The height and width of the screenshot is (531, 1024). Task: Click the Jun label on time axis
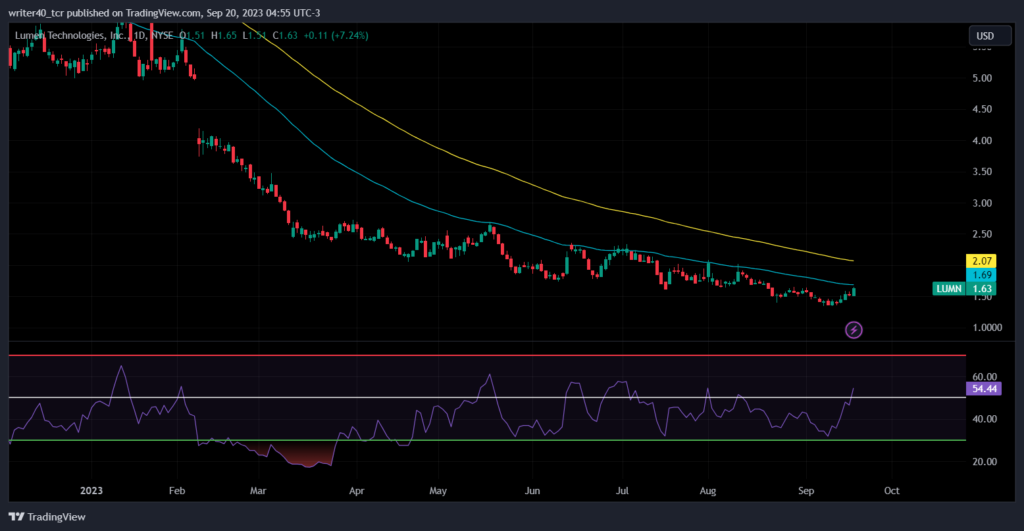532,491
